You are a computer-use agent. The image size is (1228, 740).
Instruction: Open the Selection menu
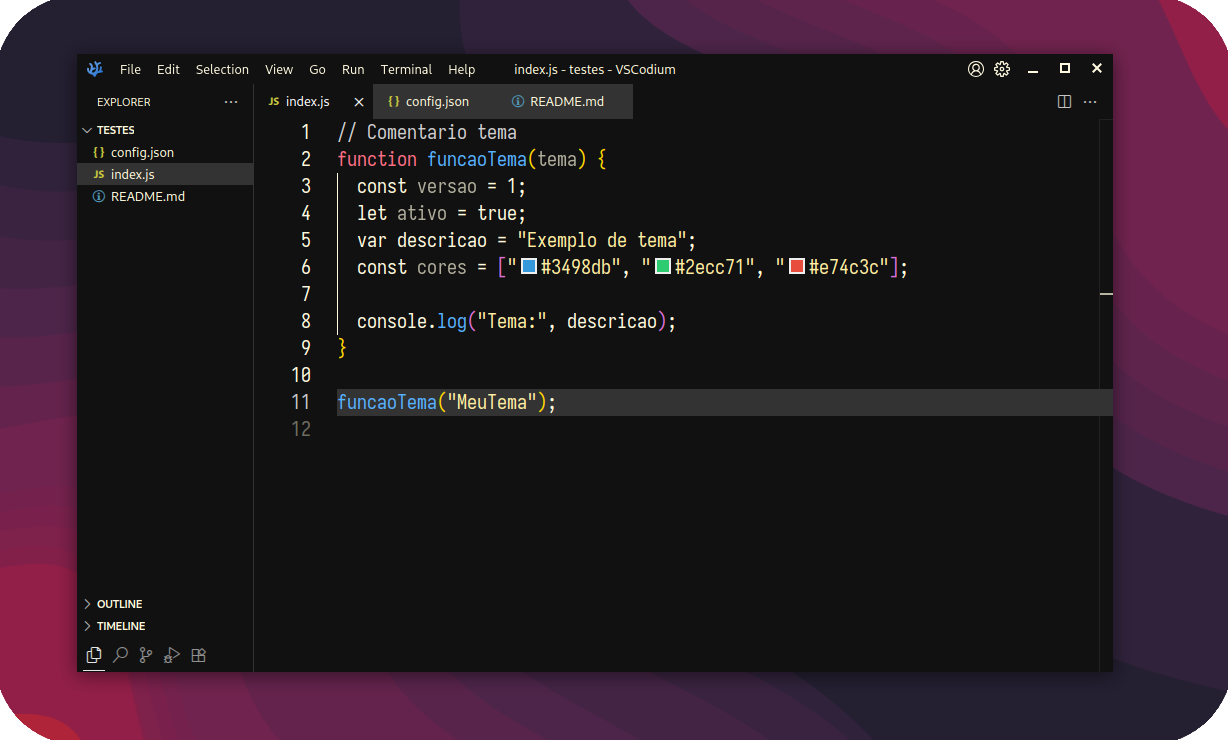coord(222,69)
